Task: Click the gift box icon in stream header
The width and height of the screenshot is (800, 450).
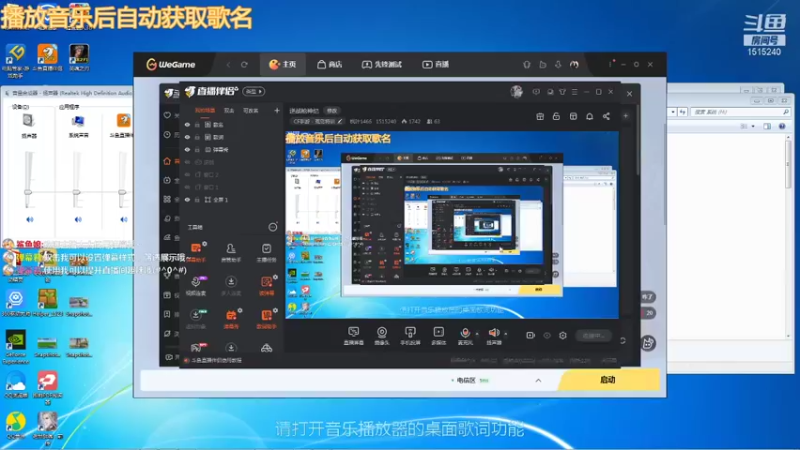Action: [540, 117]
